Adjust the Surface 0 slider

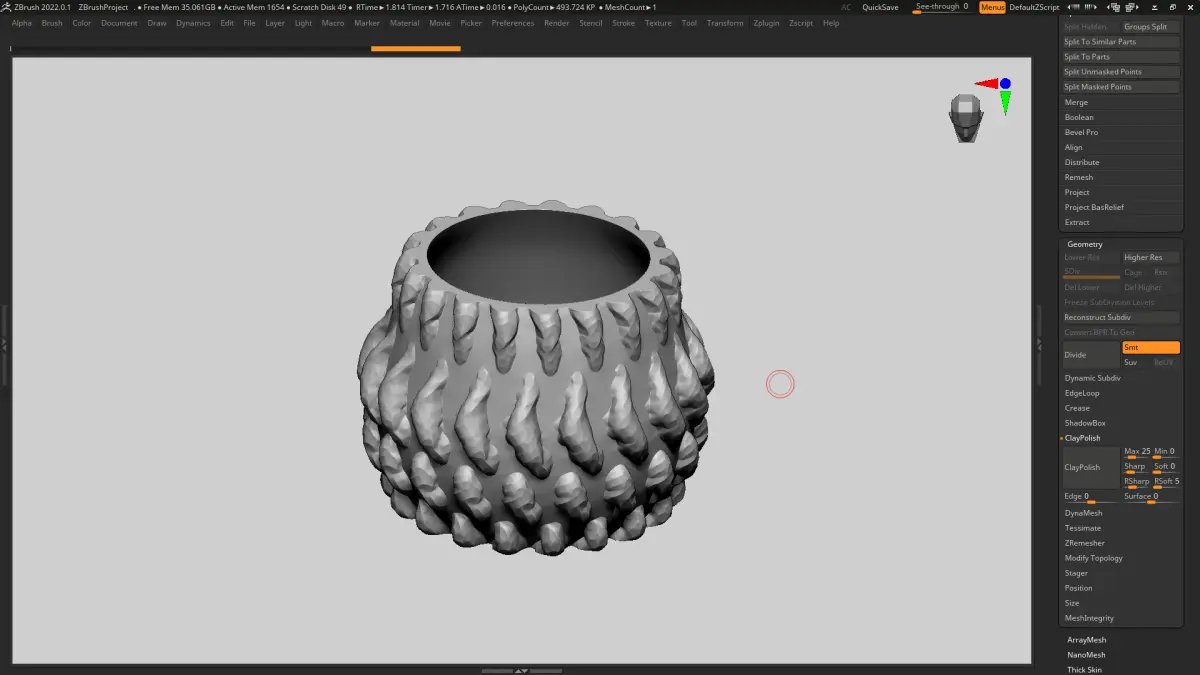point(1151,497)
